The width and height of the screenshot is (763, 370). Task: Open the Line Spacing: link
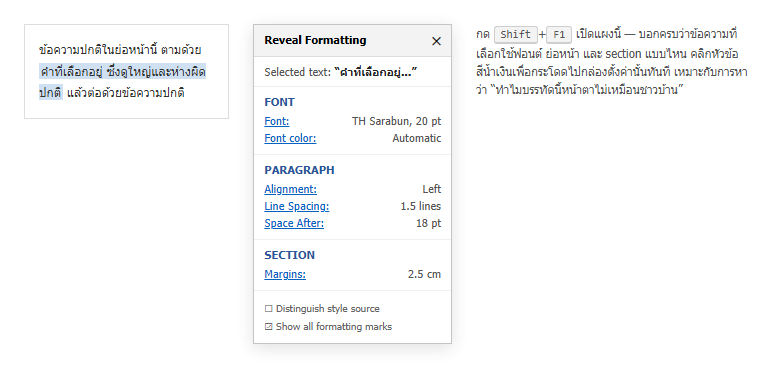click(x=297, y=206)
